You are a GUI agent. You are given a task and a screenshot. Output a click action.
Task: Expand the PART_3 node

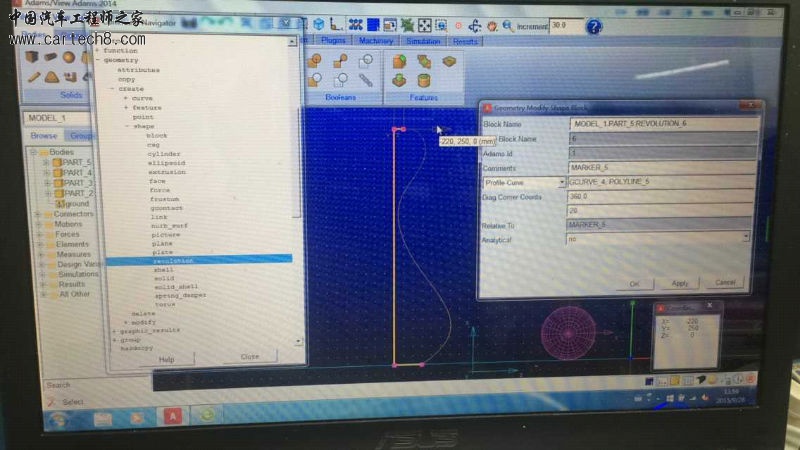47,183
